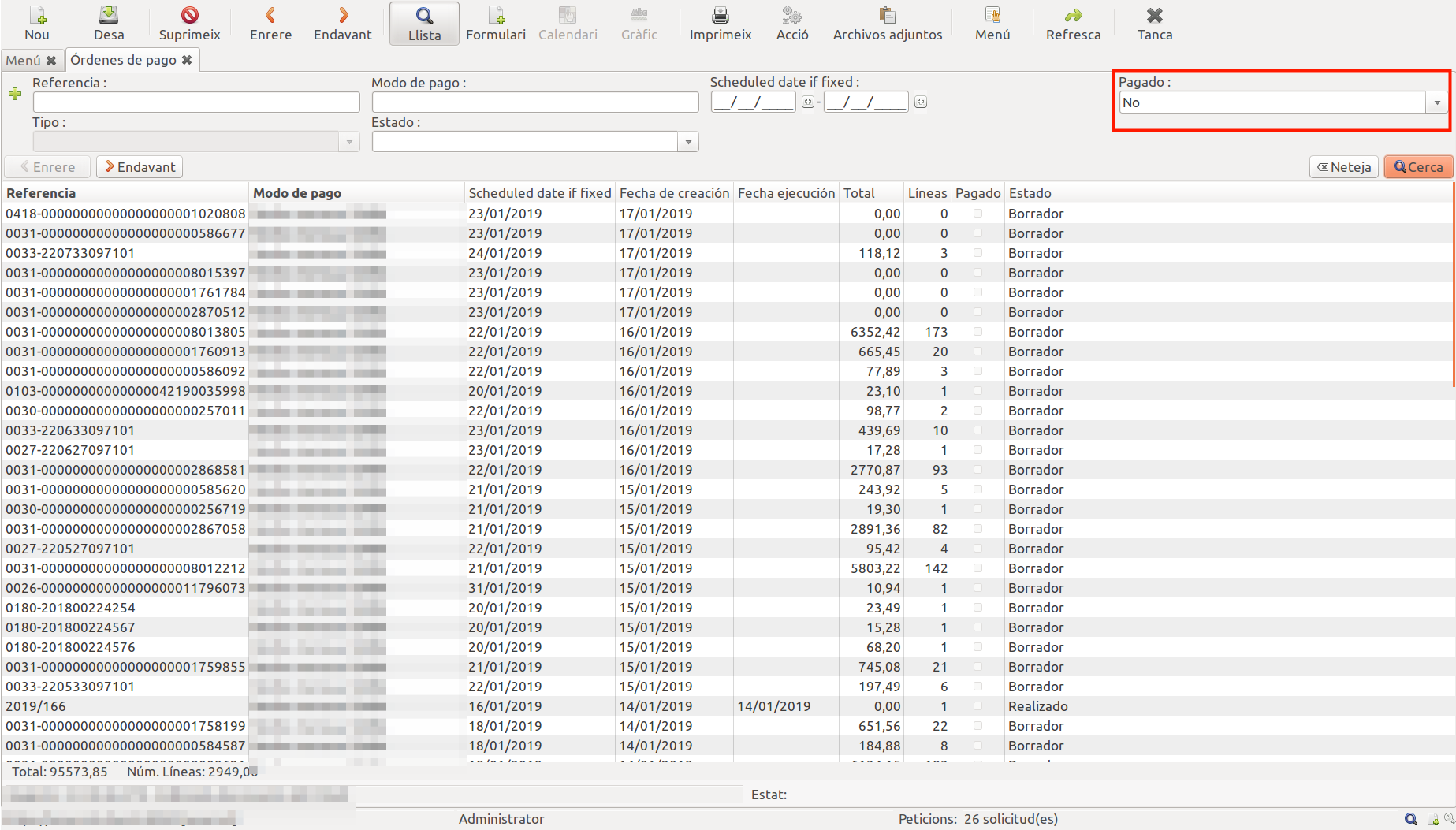Toggle Pagado checkbox for row 0033-220733097101
This screenshot has width=1456, height=830.
[977, 253]
